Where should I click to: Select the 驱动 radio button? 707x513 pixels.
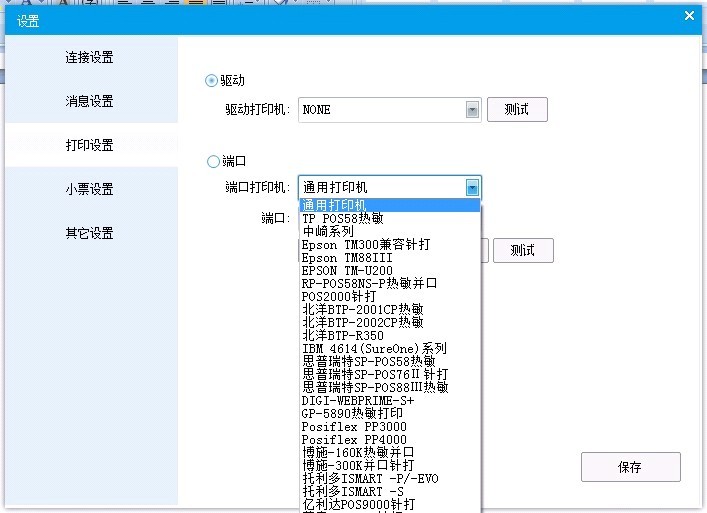click(211, 81)
